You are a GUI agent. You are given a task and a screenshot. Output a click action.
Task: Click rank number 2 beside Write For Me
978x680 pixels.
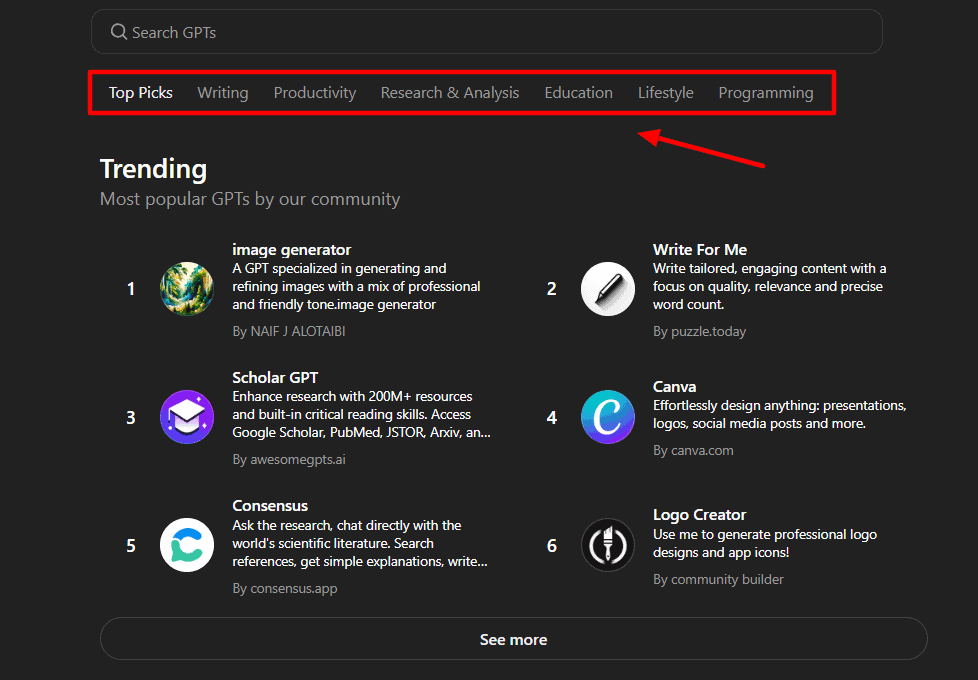(x=551, y=289)
